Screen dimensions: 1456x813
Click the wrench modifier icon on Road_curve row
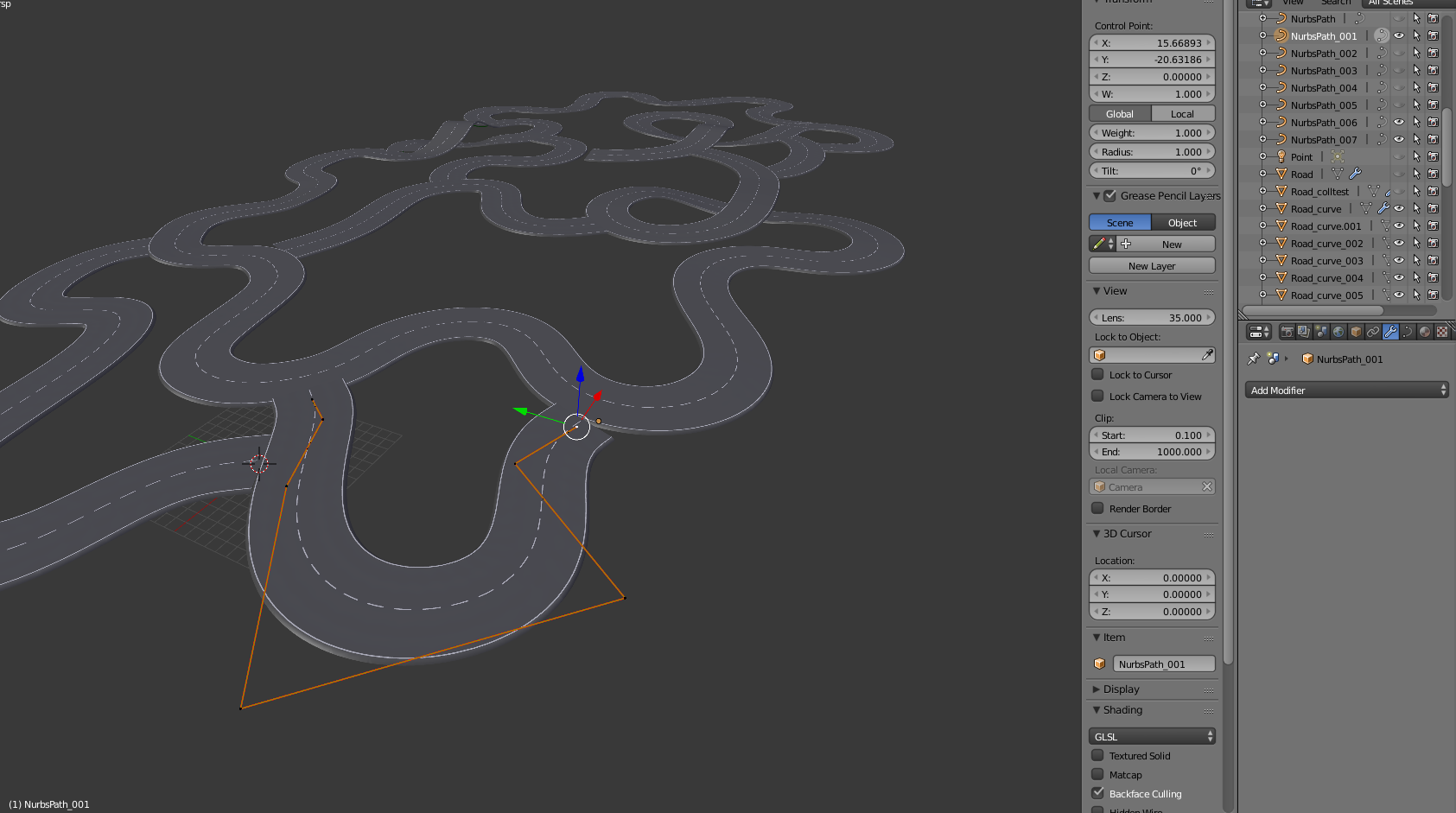pos(1383,208)
